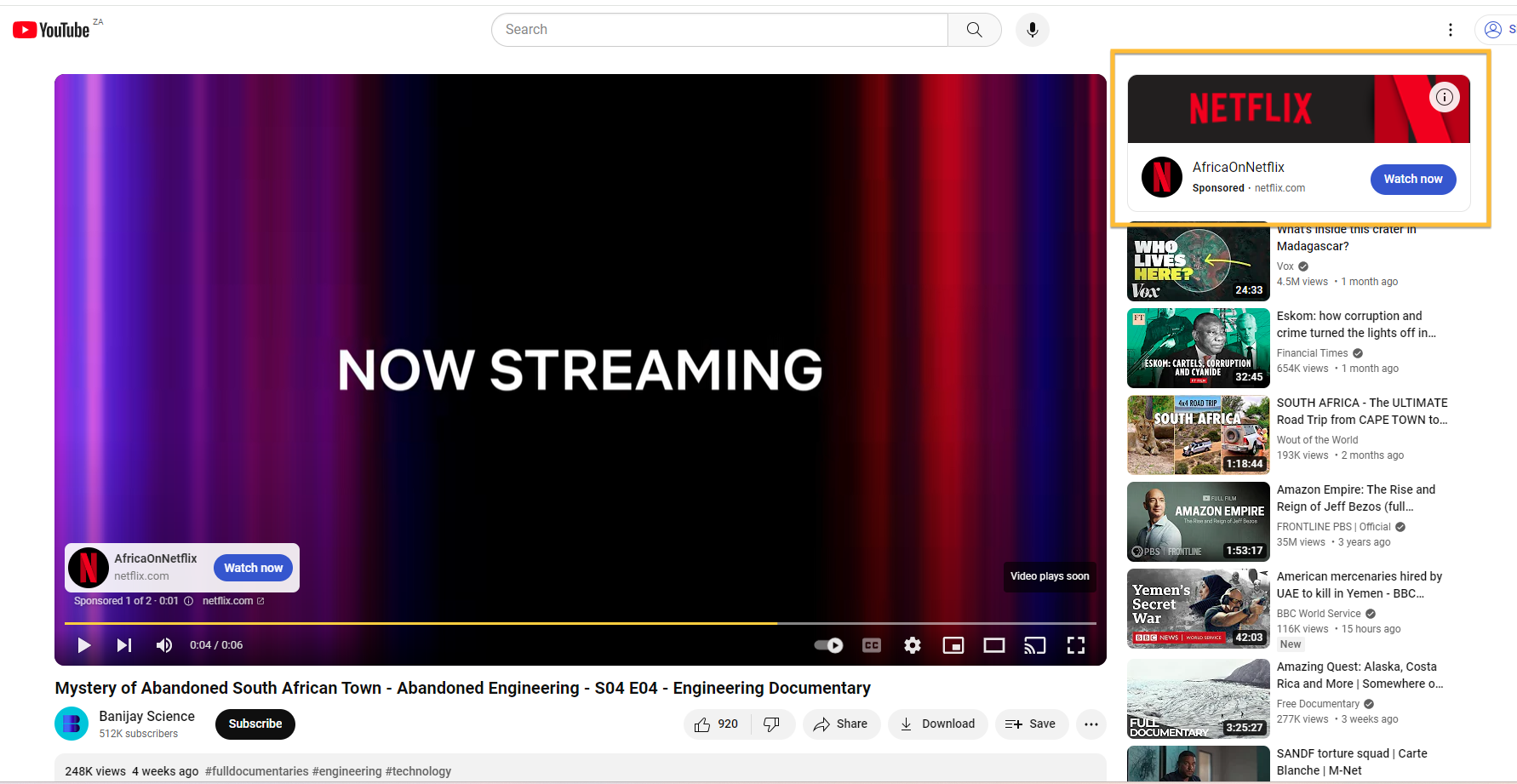Click SANDF torture squad video title
The height and width of the screenshot is (784, 1517).
(1352, 762)
